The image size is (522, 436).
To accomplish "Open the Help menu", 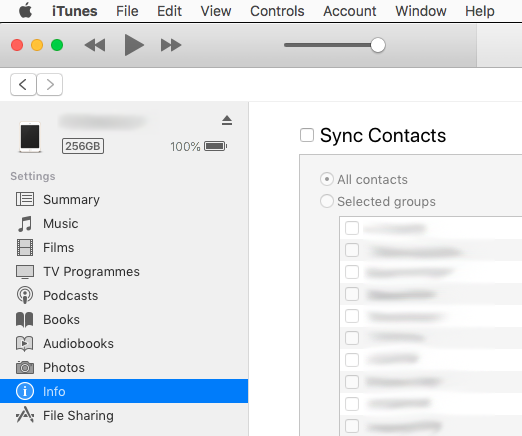I will (x=480, y=11).
